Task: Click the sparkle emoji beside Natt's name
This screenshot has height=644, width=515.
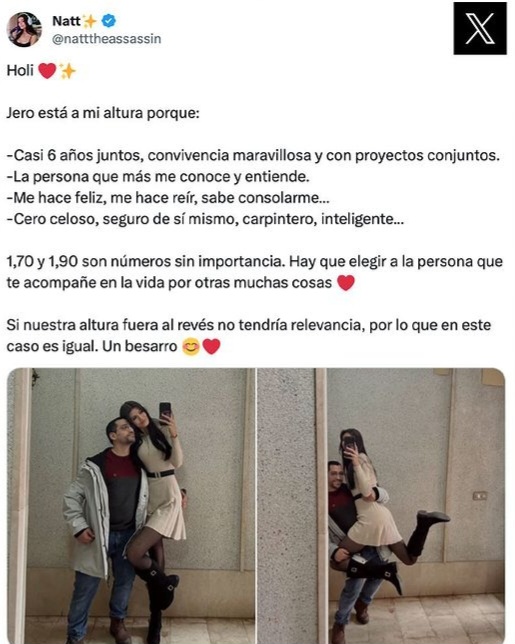Action: 89,21
